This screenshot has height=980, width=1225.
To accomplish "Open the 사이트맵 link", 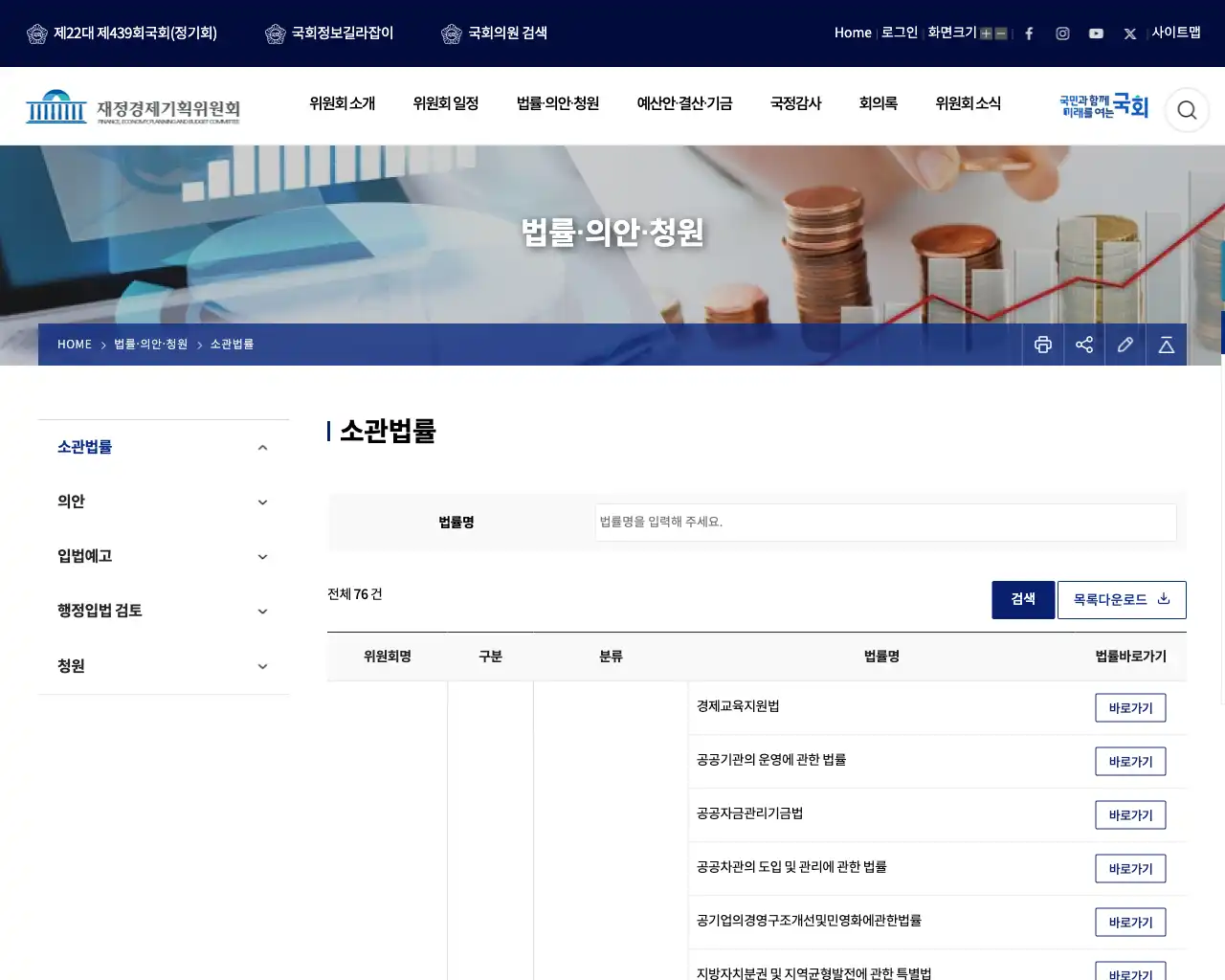I will (1176, 33).
